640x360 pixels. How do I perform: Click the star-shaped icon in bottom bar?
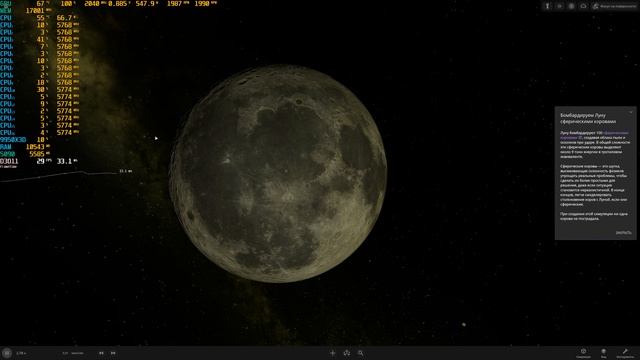pos(347,353)
